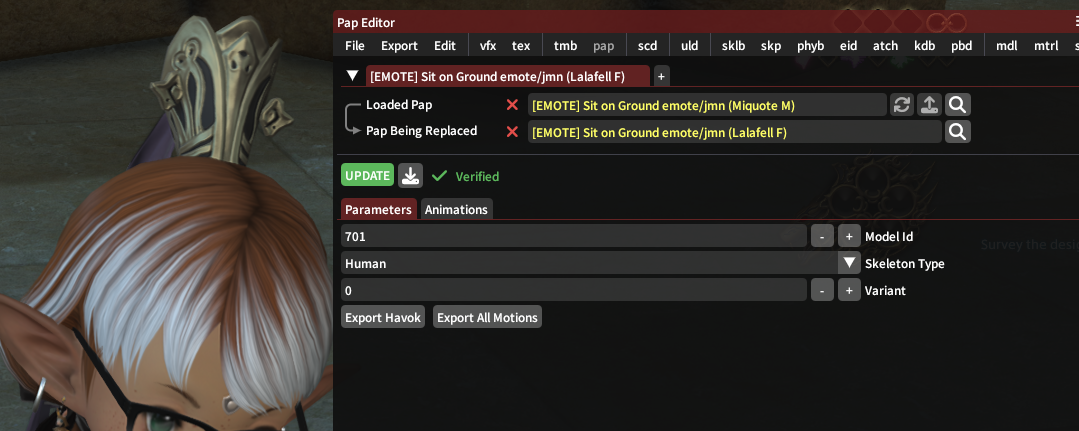Click the green Verified status text
1079x431 pixels.
pos(477,176)
